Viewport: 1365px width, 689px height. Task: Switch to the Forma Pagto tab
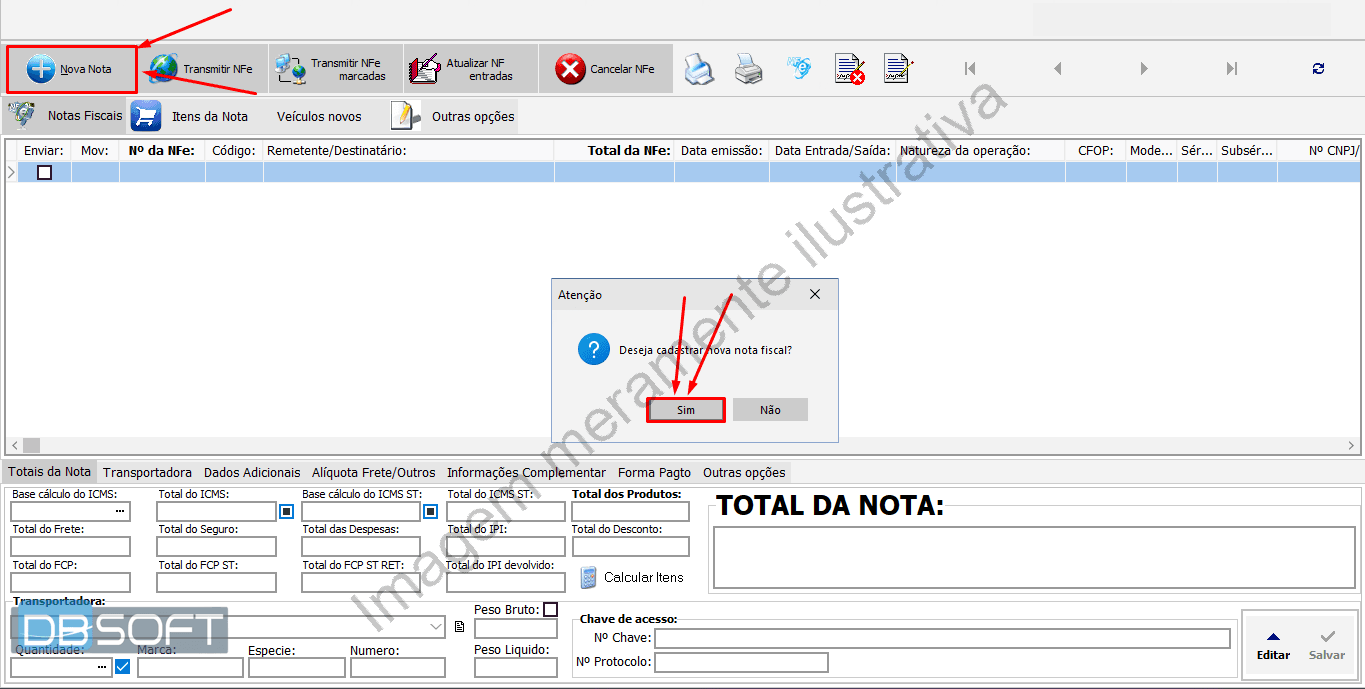654,472
